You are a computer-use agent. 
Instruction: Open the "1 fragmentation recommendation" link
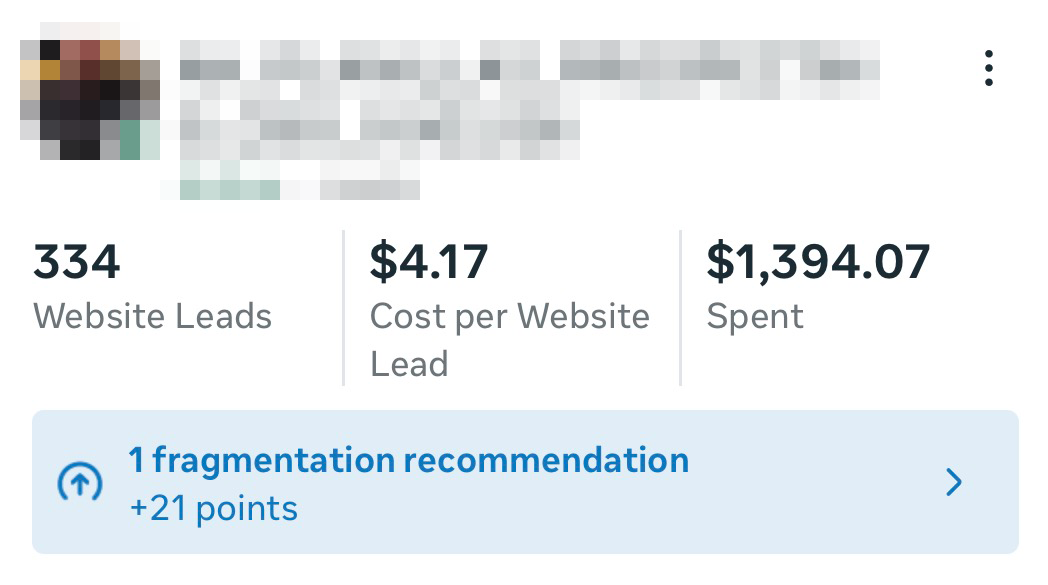[x=408, y=461]
